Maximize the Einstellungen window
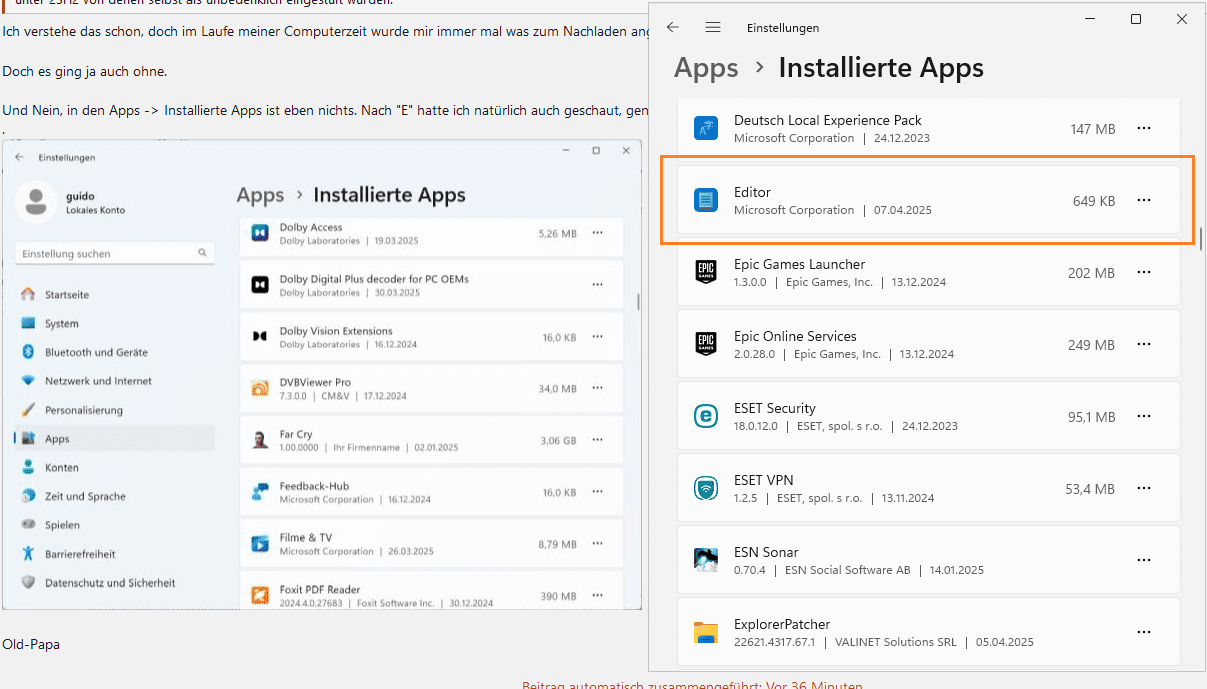This screenshot has height=689, width=1207. click(1136, 20)
